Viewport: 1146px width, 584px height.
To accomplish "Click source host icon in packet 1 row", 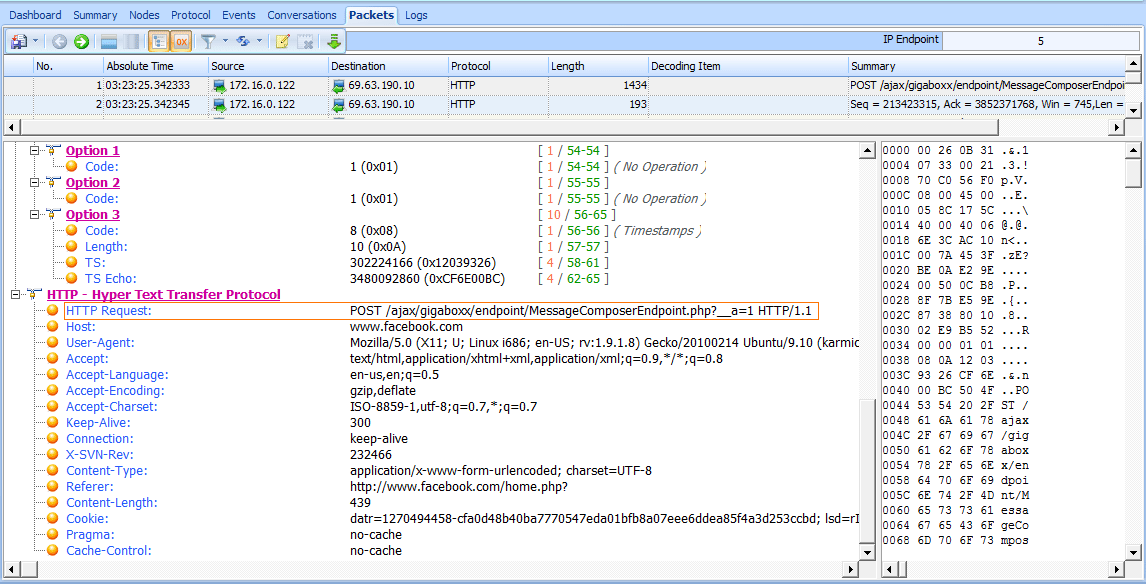I will coord(219,86).
